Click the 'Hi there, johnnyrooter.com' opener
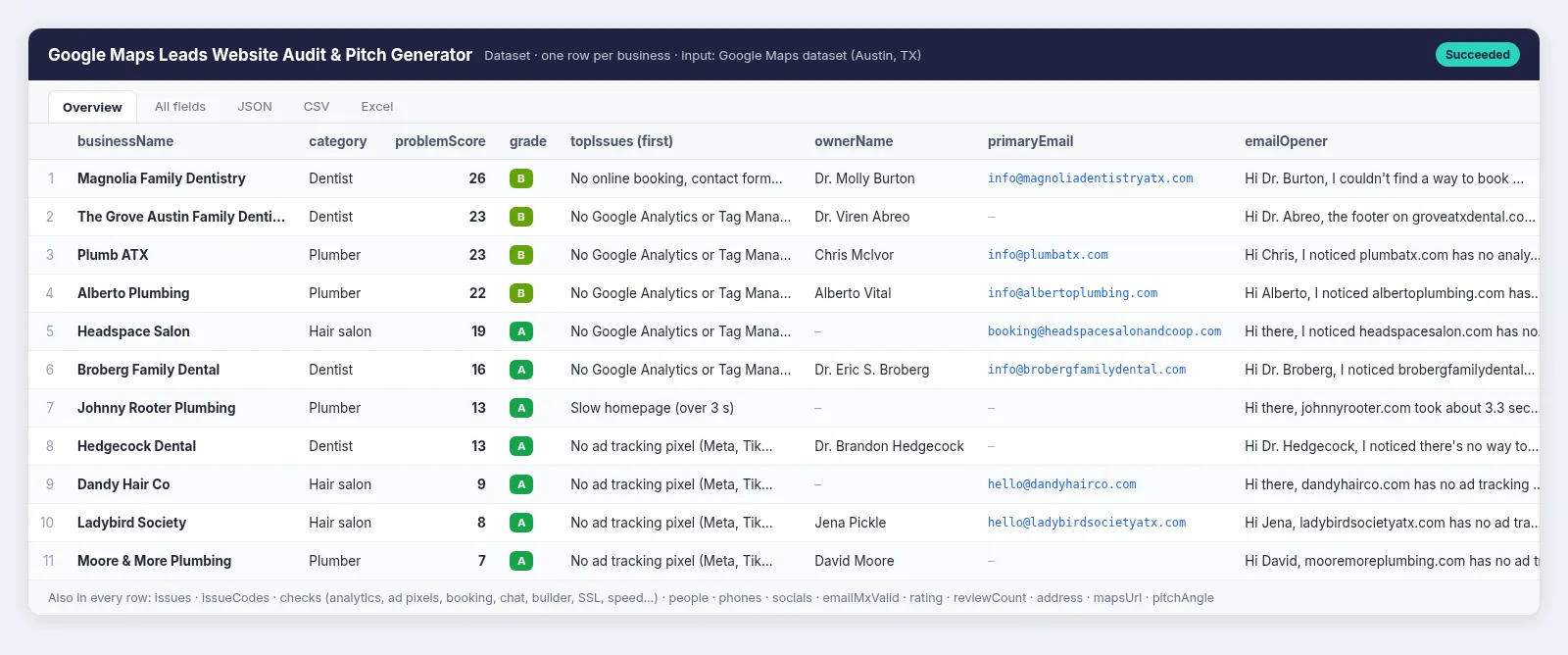 pyautogui.click(x=1392, y=408)
